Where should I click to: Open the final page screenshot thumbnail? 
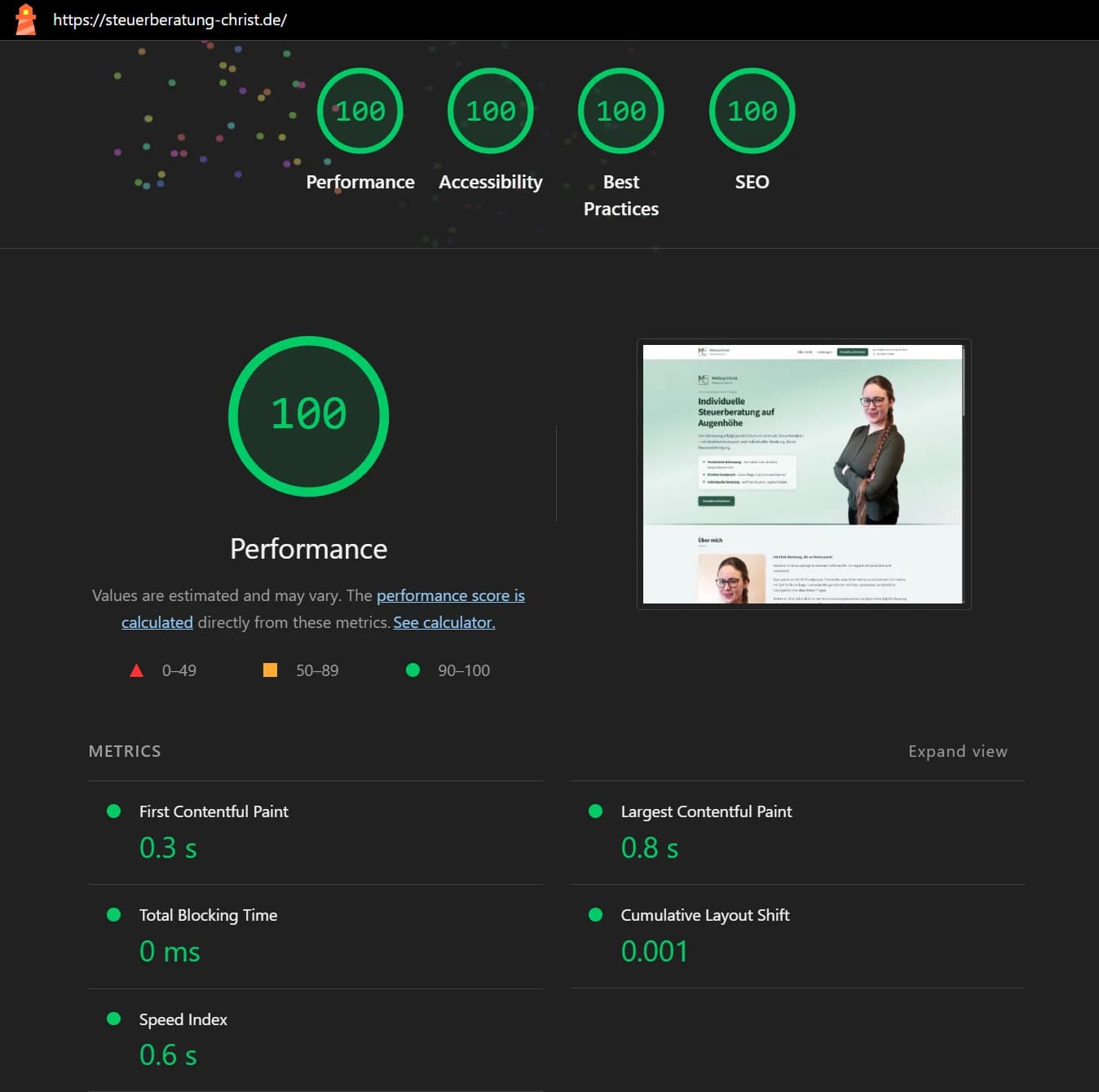click(x=803, y=474)
